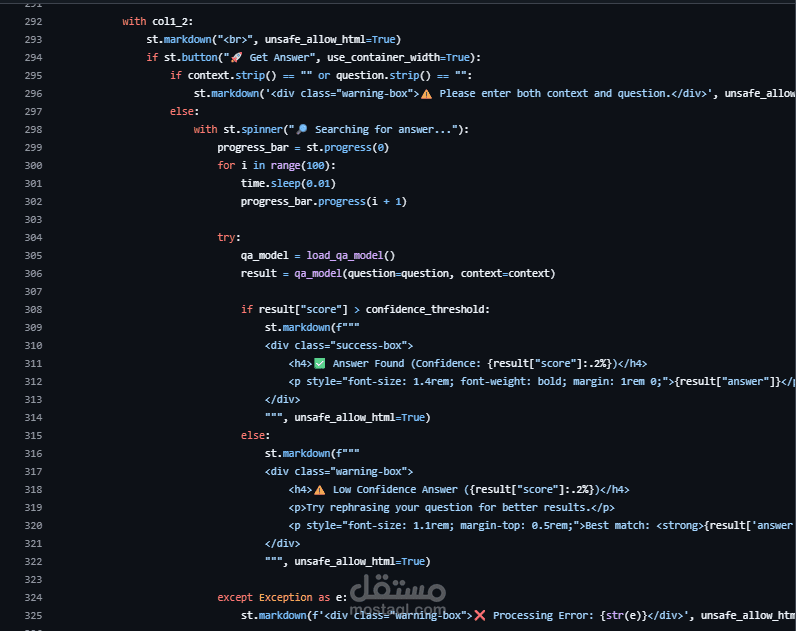Click 'except Exception as e:' line
Screen dimensions: 796x631
[x=282, y=598]
